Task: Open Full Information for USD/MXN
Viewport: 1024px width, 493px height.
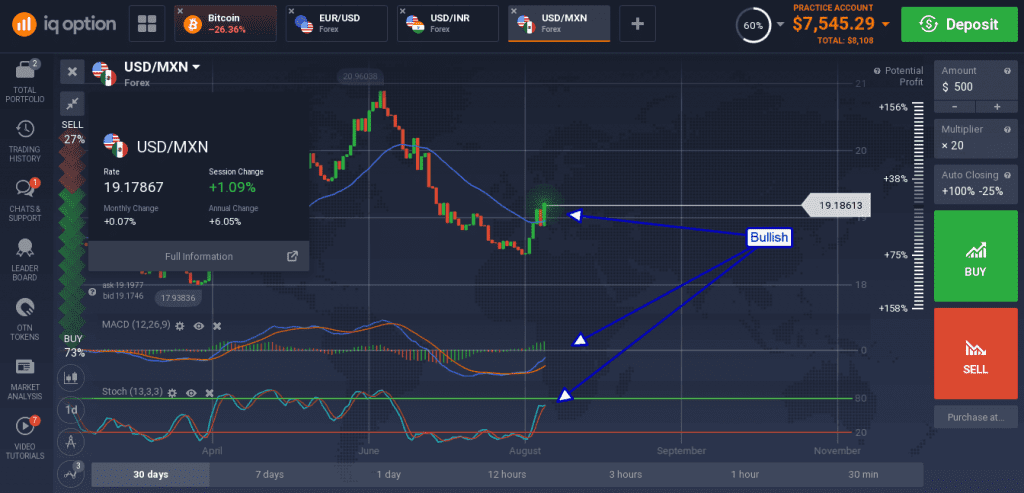Action: [199, 256]
